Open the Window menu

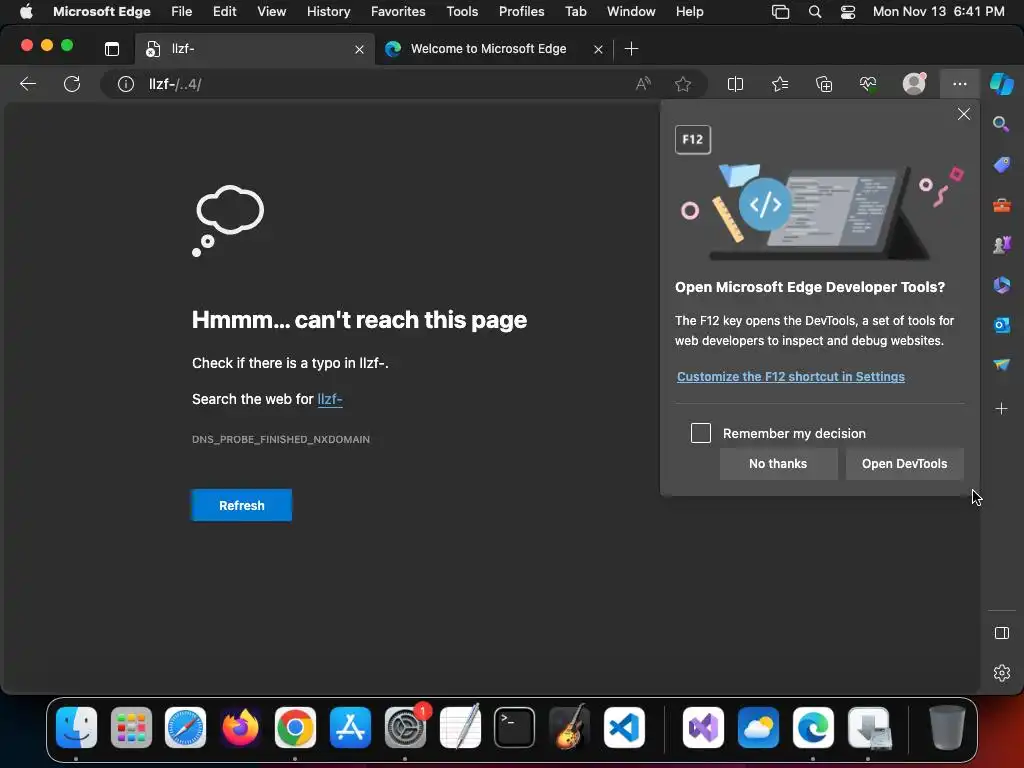631,11
